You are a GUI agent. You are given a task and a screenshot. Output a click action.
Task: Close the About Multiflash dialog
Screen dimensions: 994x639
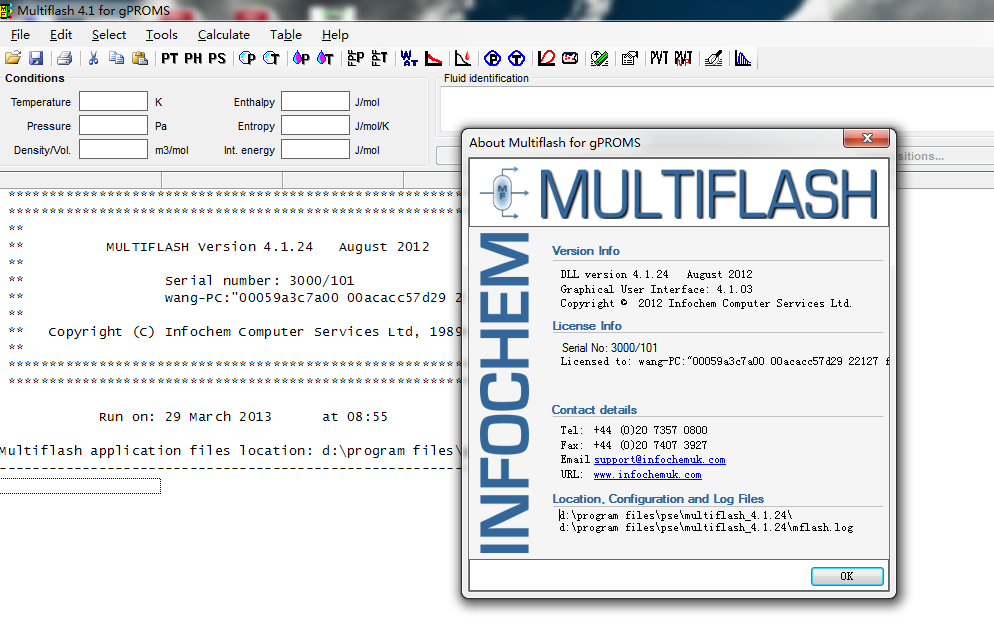[867, 138]
